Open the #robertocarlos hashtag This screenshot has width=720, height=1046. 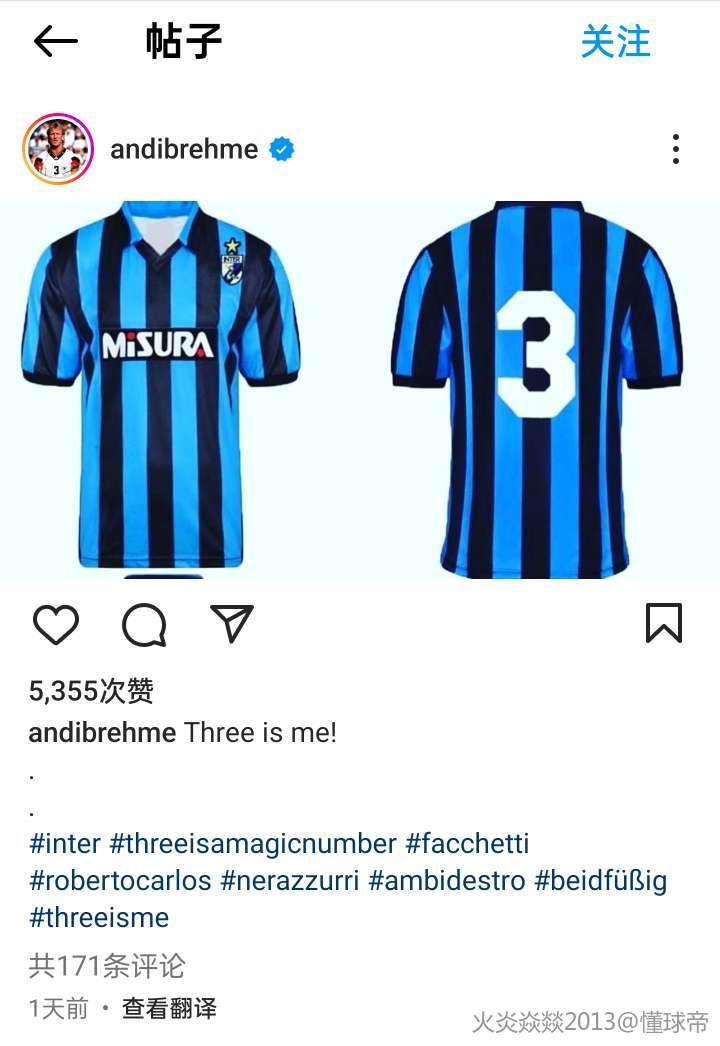(x=120, y=881)
